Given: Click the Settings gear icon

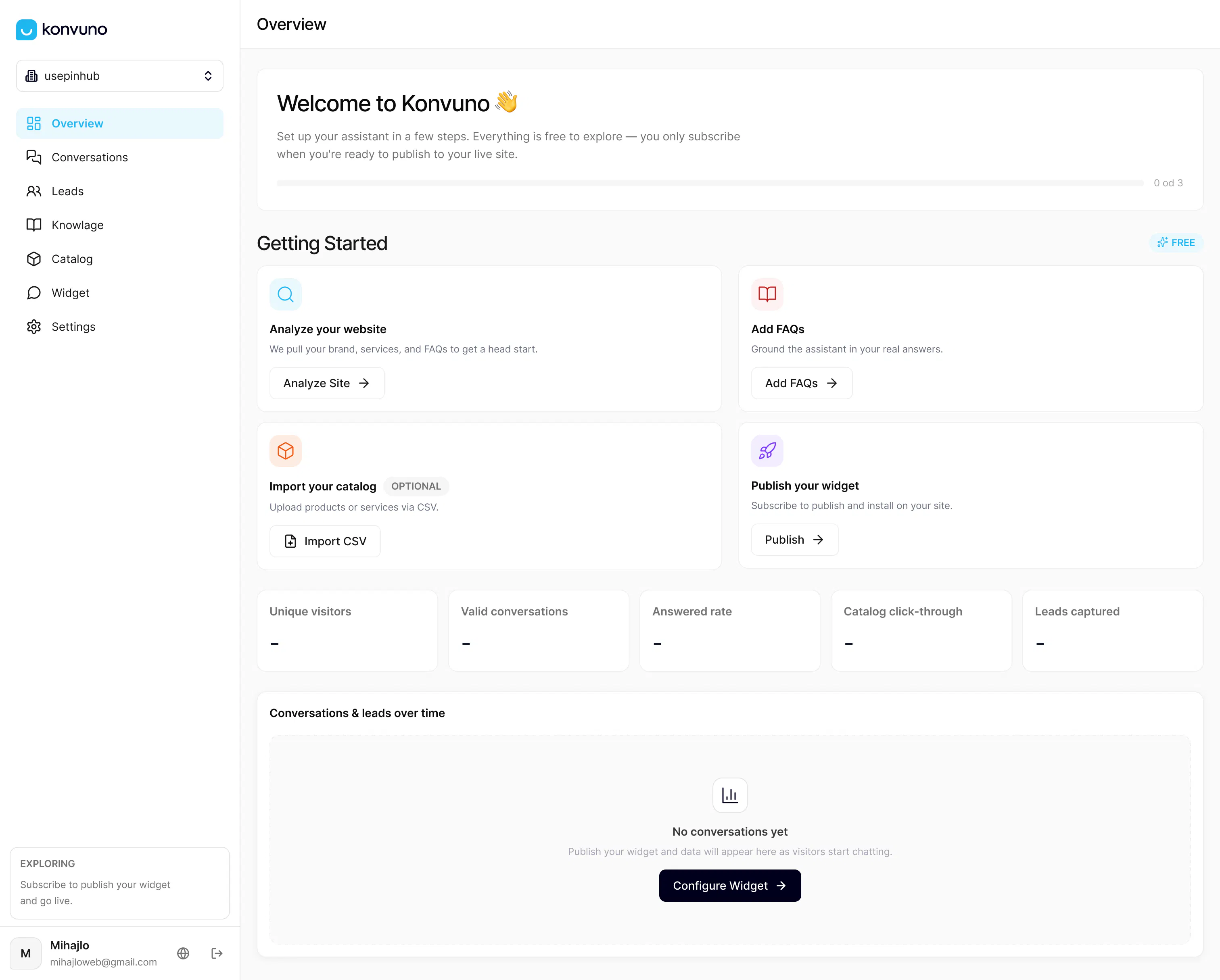Looking at the screenshot, I should coord(34,327).
